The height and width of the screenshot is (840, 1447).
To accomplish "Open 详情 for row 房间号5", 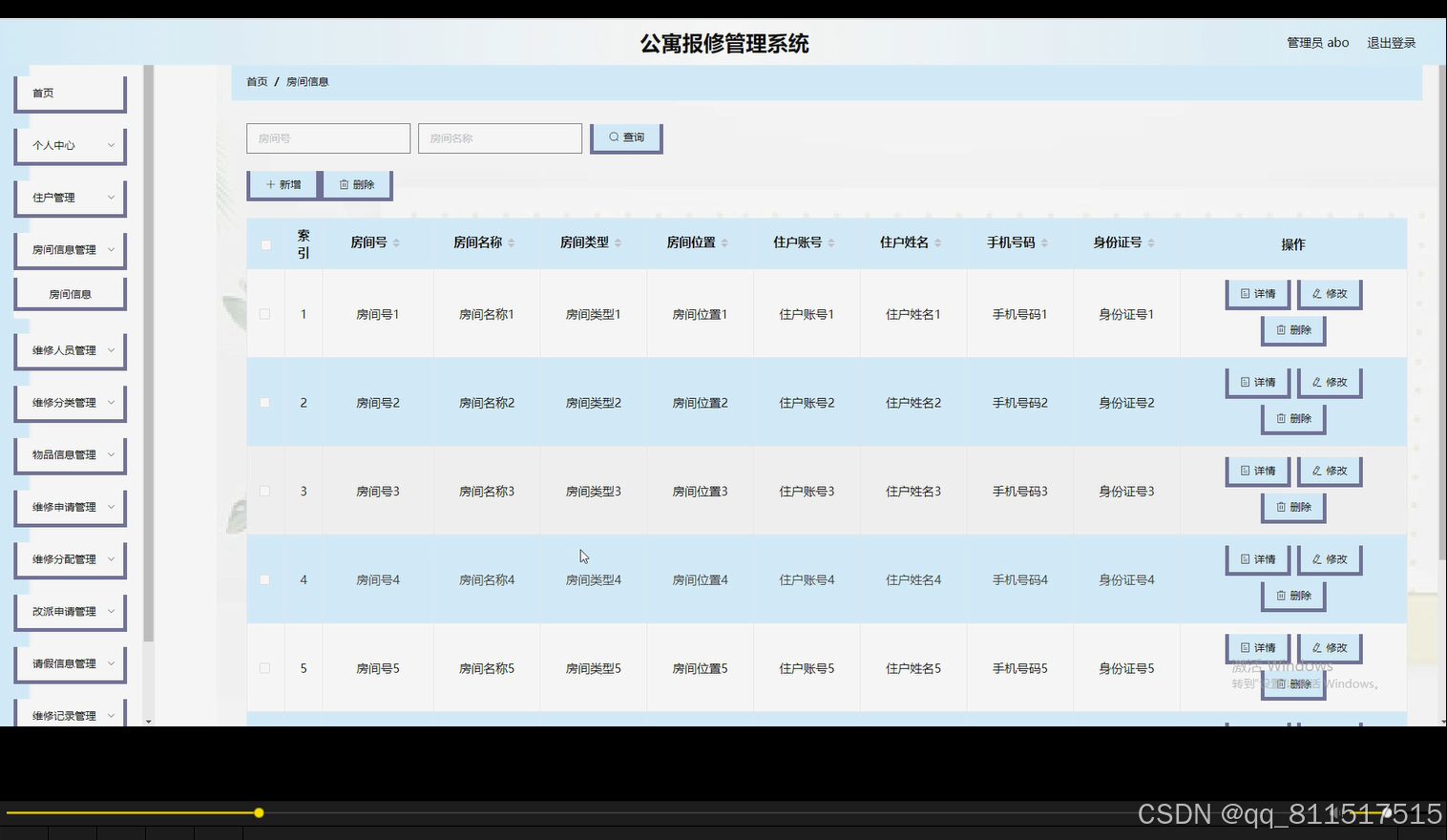I will click(1258, 649).
